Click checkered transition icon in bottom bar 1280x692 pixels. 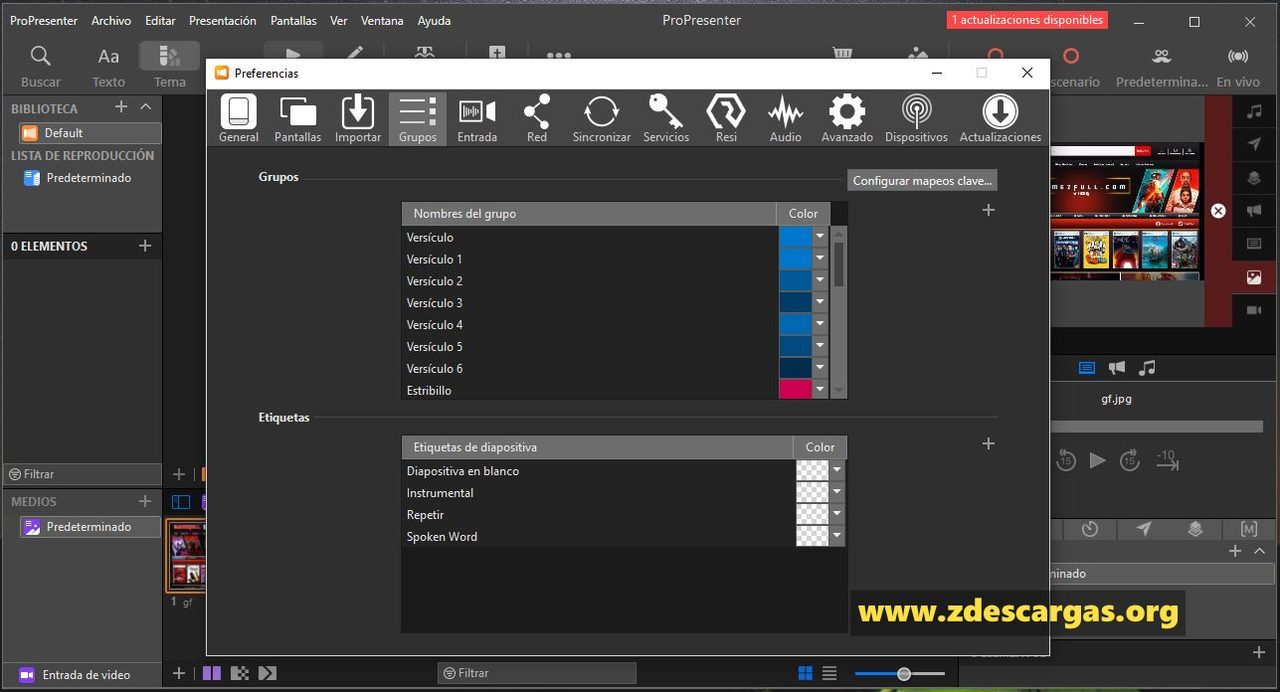pyautogui.click(x=239, y=674)
